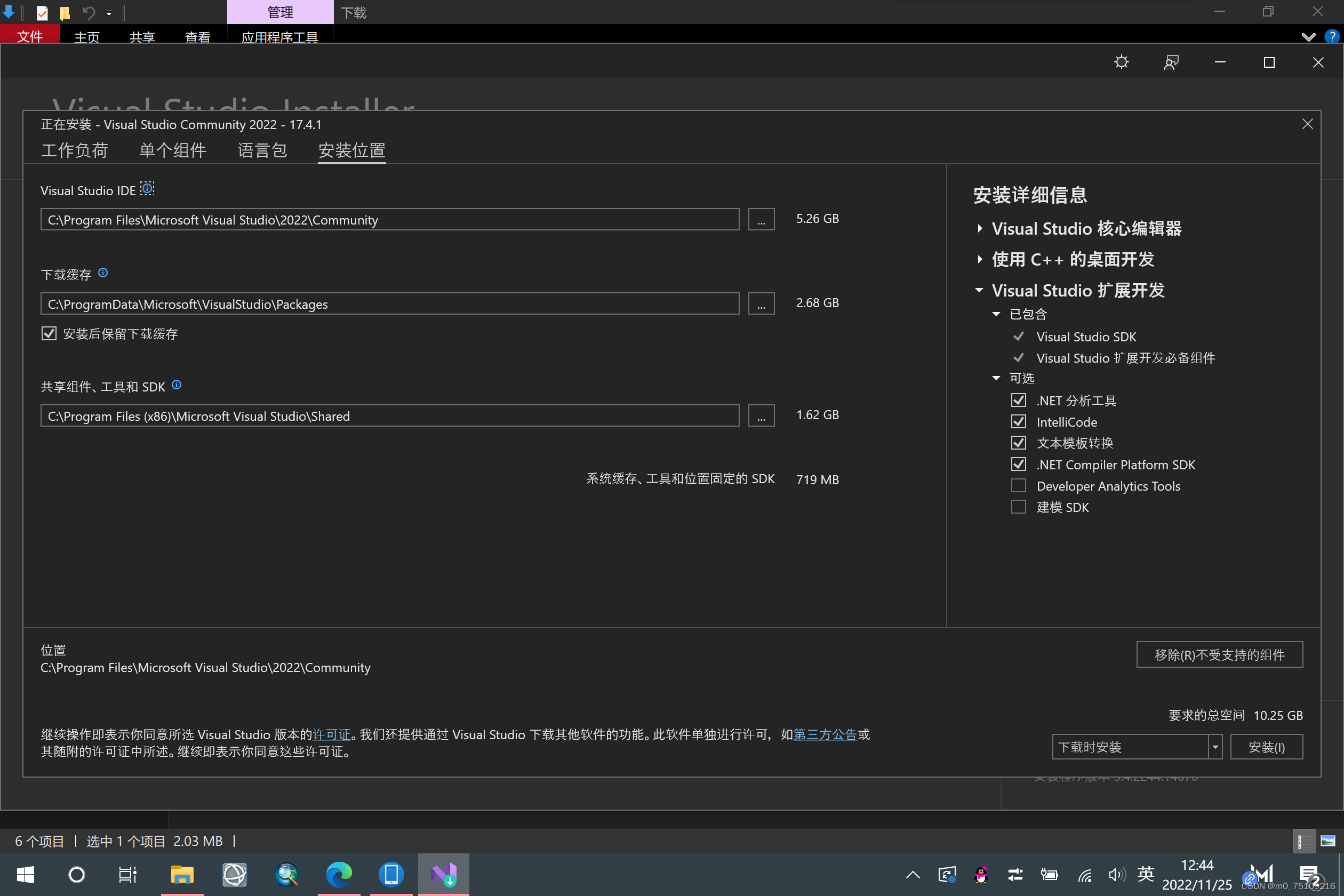Show hidden system tray icons
Viewport: 1344px width, 896px height.
(913, 874)
